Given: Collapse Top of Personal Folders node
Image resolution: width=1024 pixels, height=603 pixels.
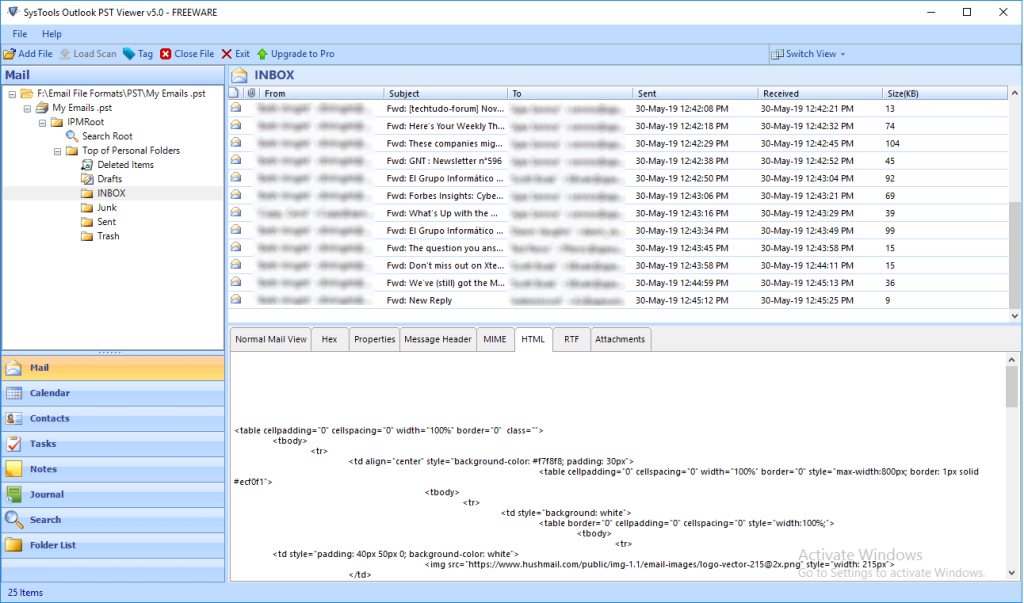Looking at the screenshot, I should 57,152.
